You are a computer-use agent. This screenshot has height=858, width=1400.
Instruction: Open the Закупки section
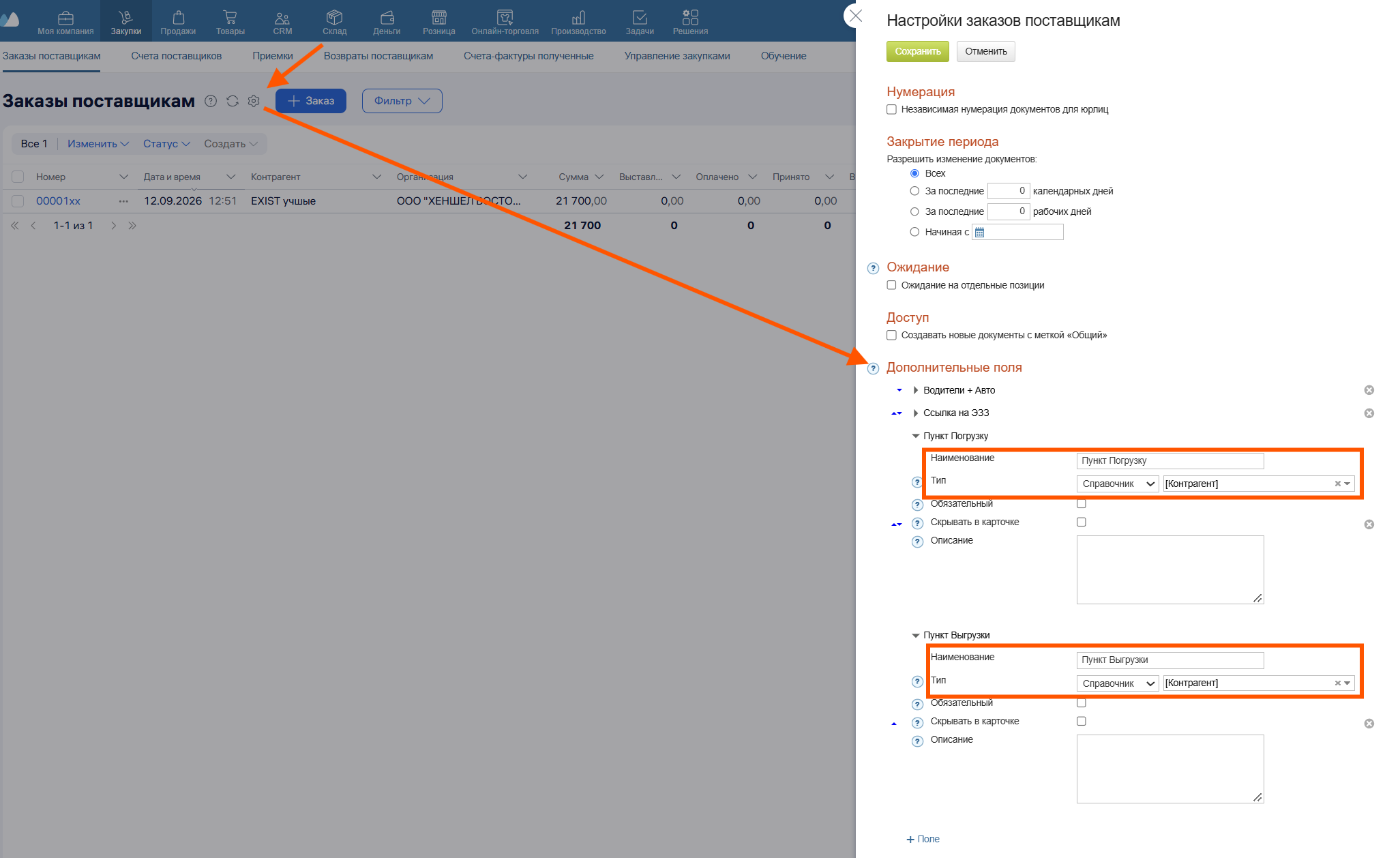point(126,22)
